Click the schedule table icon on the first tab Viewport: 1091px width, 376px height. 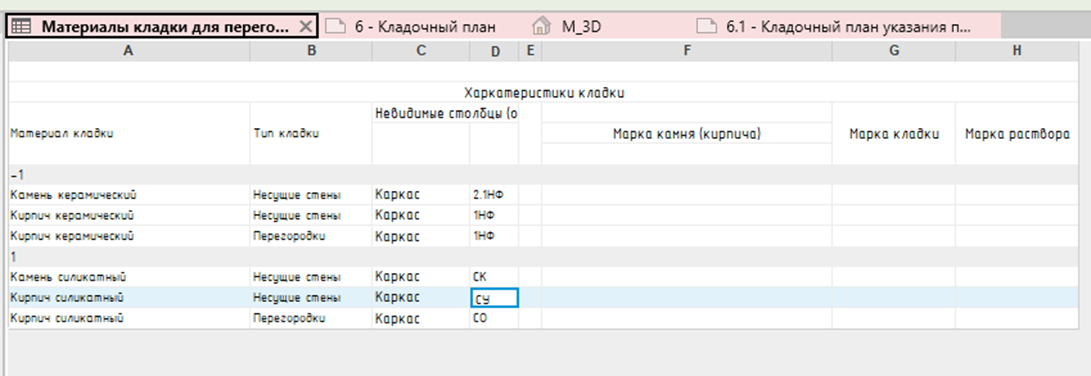click(x=22, y=27)
